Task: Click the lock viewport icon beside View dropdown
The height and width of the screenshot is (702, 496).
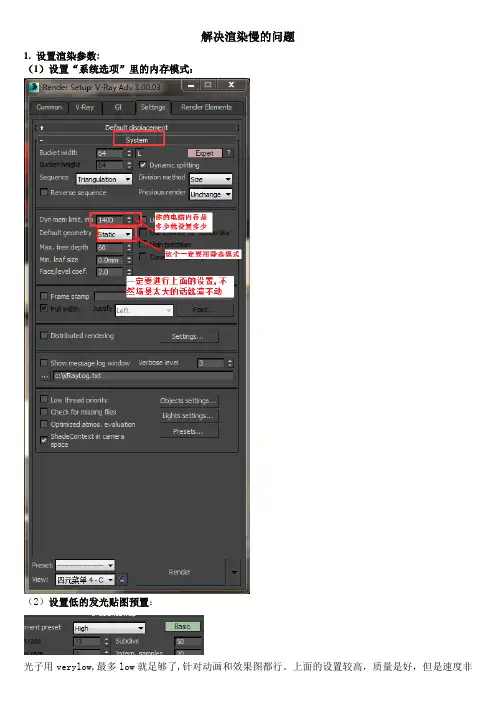Action: point(122,579)
